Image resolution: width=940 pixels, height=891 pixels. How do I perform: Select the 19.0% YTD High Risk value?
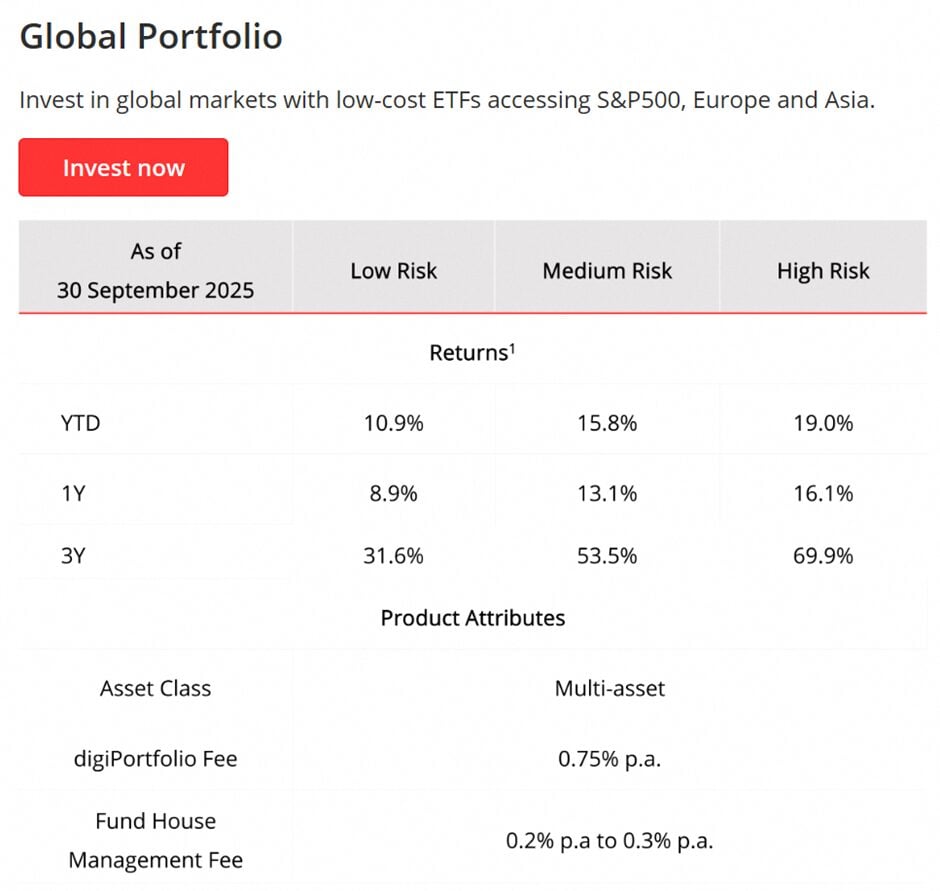(823, 423)
